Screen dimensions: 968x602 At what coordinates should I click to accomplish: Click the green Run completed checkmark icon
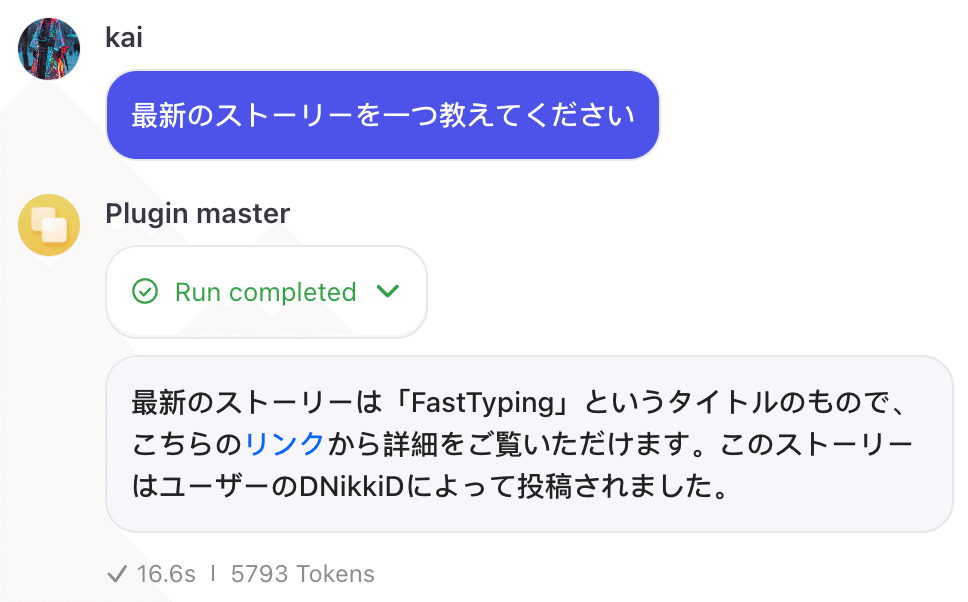pyautogui.click(x=145, y=292)
